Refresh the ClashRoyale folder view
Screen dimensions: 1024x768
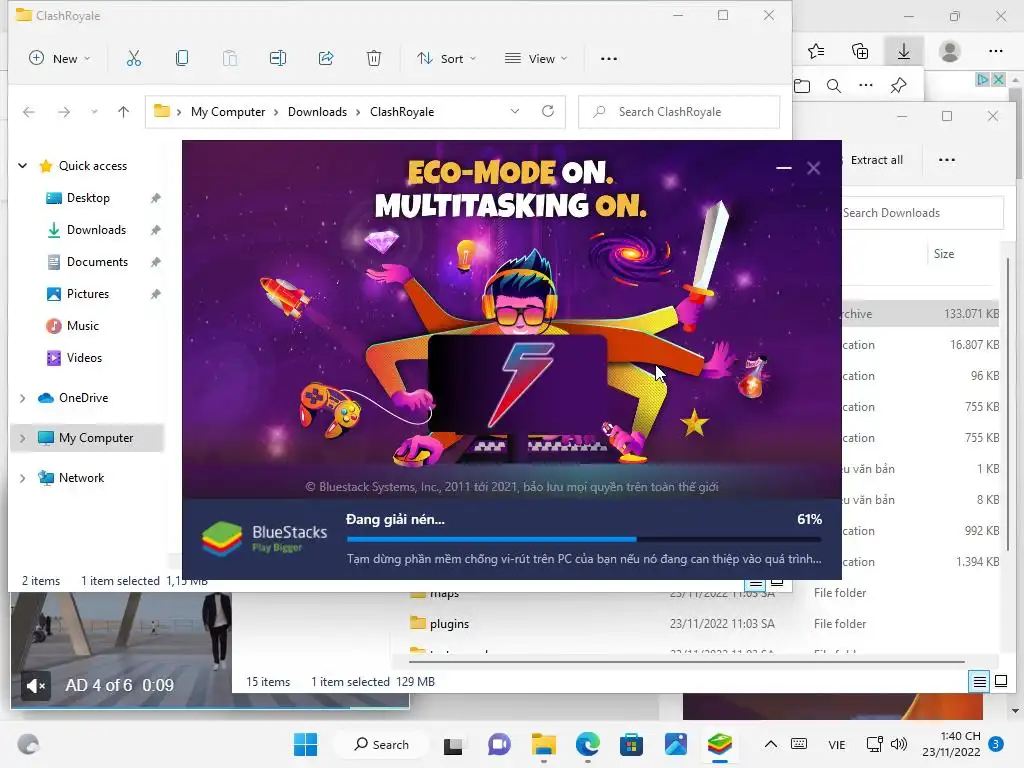click(548, 111)
